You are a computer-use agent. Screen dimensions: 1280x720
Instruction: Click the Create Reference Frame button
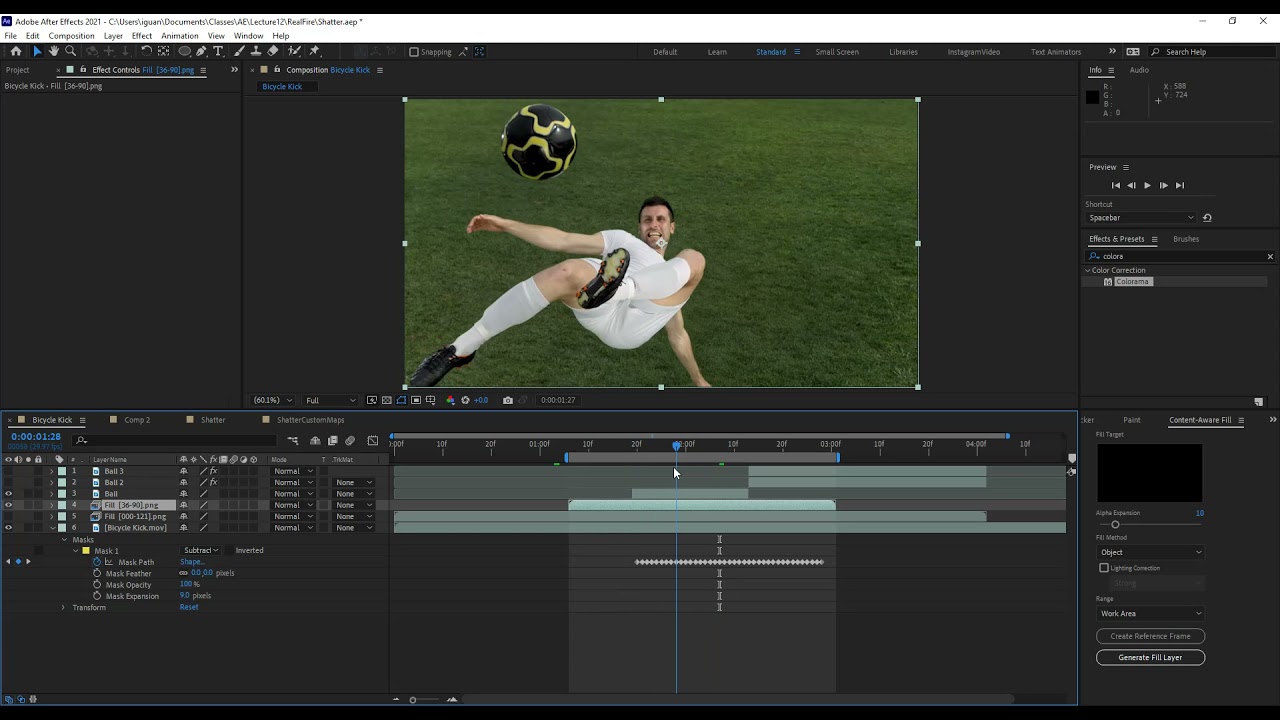(x=1150, y=636)
